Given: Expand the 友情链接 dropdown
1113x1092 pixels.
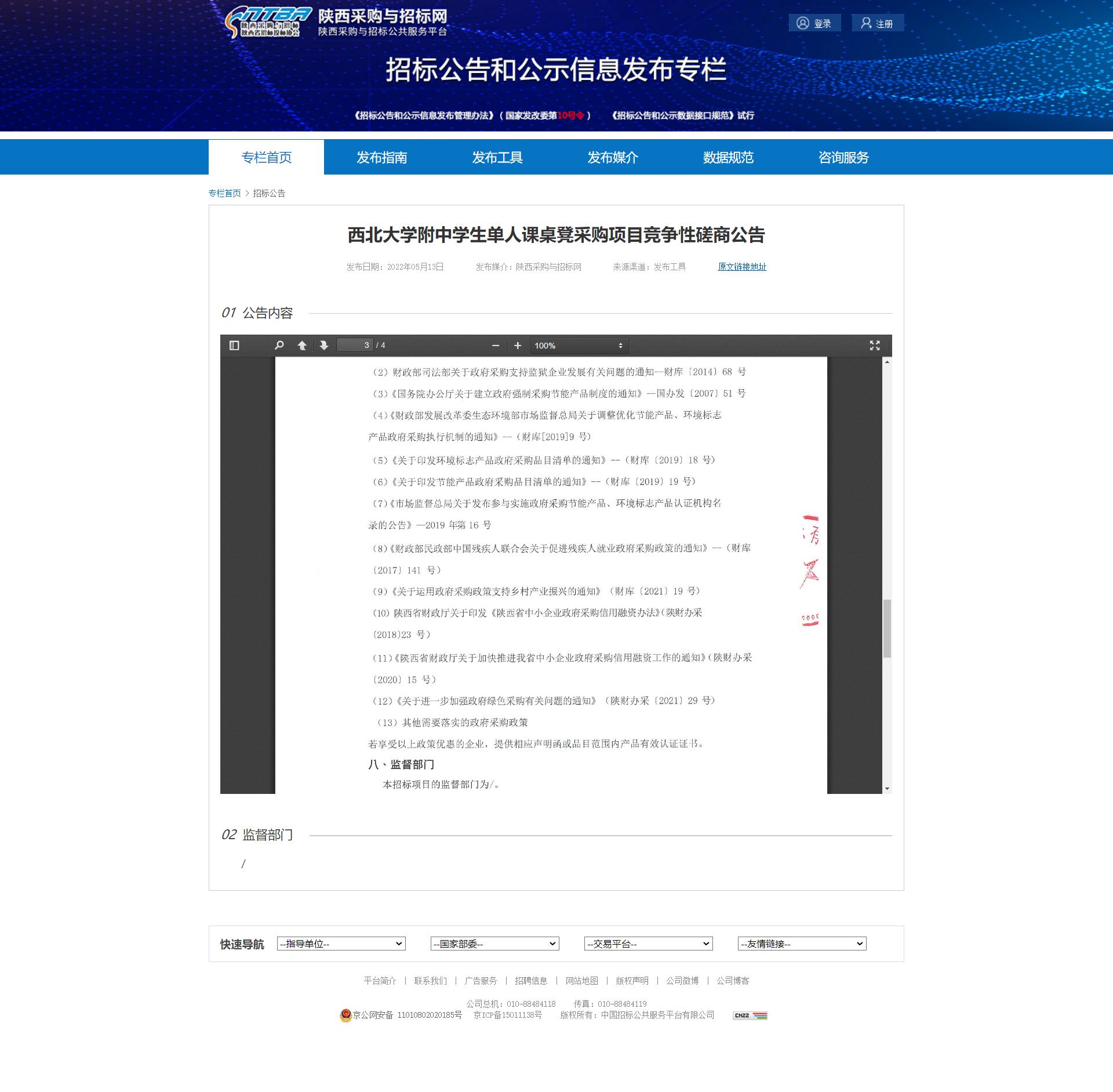Looking at the screenshot, I should (x=802, y=944).
